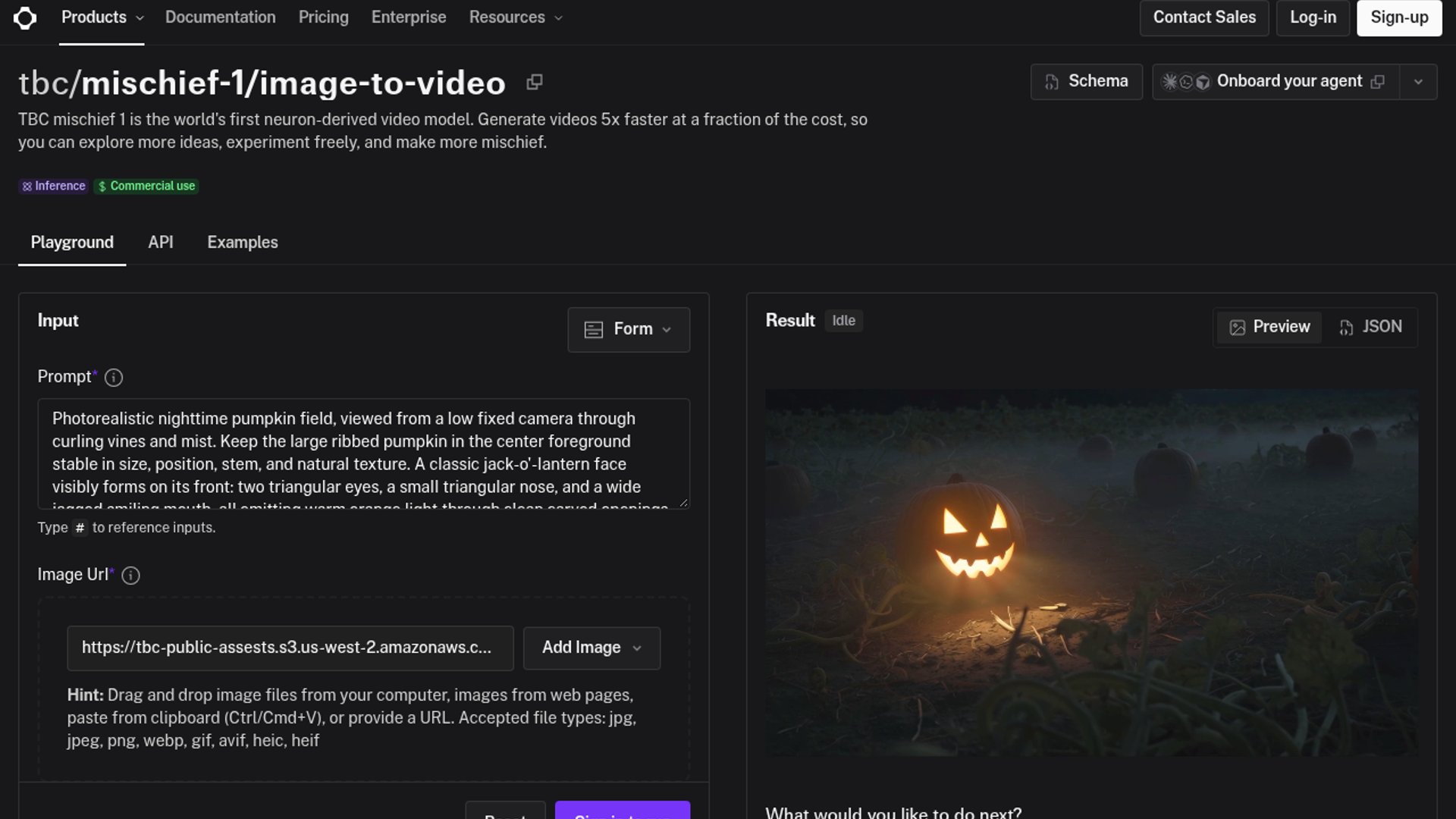Click the image URL input field

290,648
